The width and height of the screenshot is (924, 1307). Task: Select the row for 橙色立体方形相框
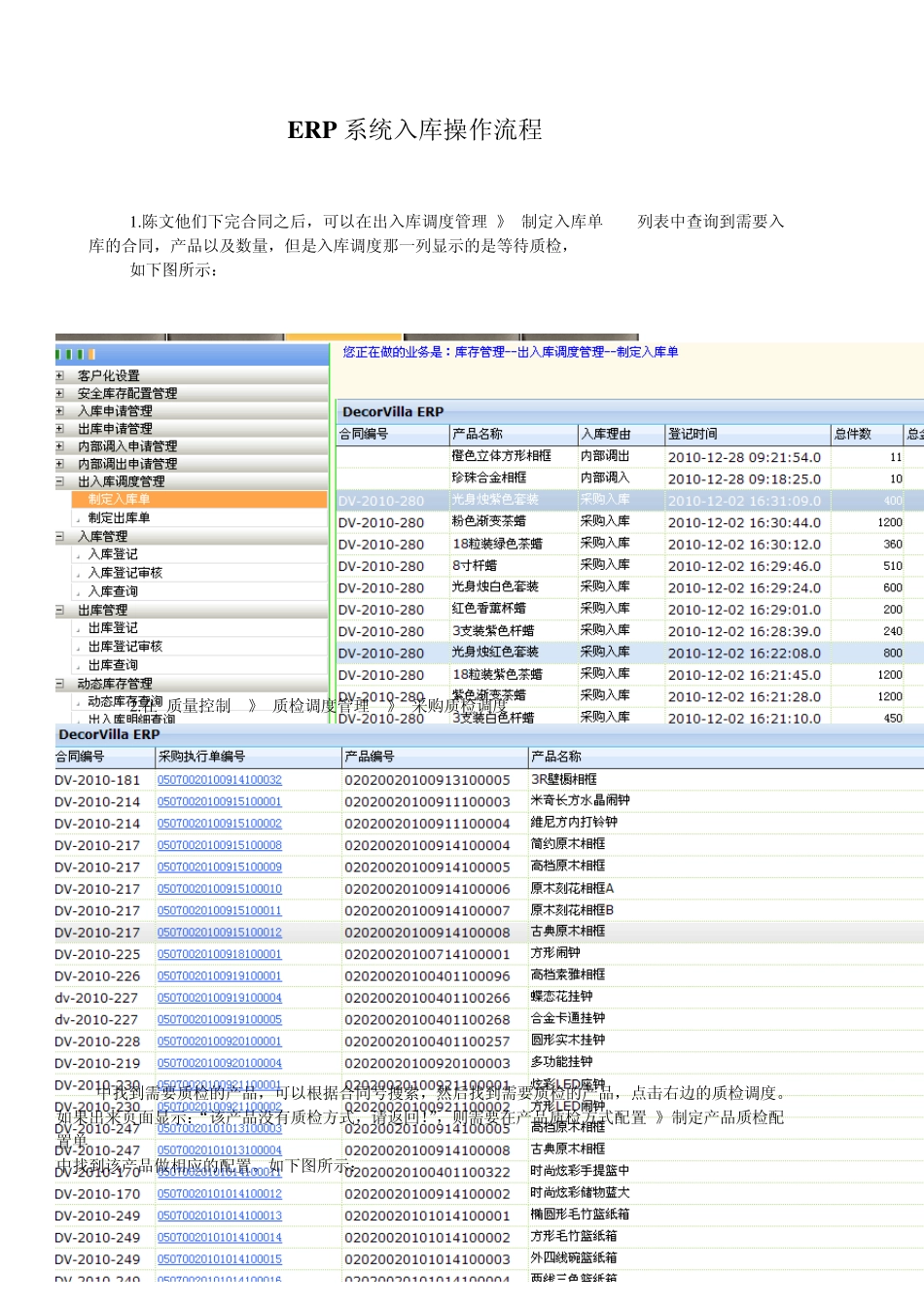pos(630,456)
